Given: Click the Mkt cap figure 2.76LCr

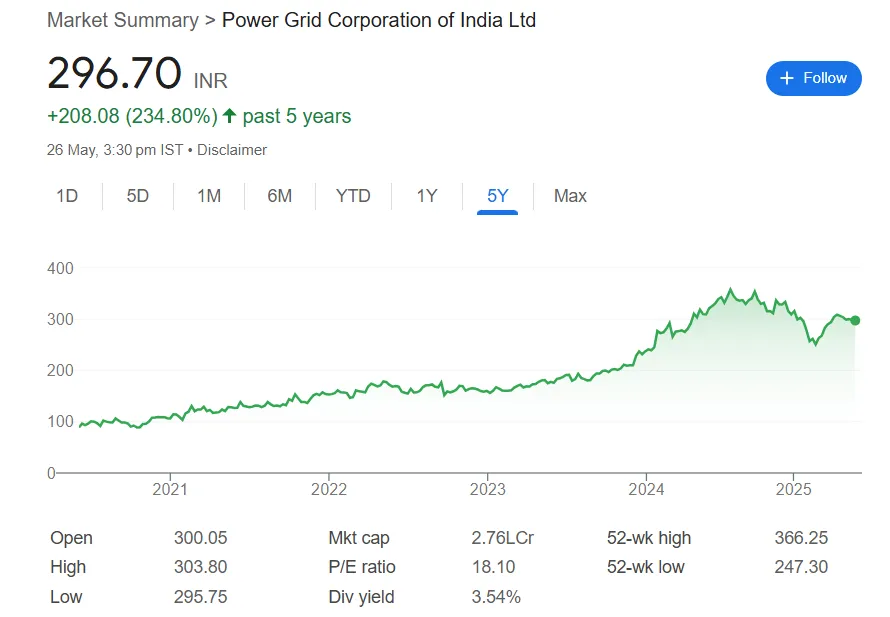Looking at the screenshot, I should (x=505, y=538).
